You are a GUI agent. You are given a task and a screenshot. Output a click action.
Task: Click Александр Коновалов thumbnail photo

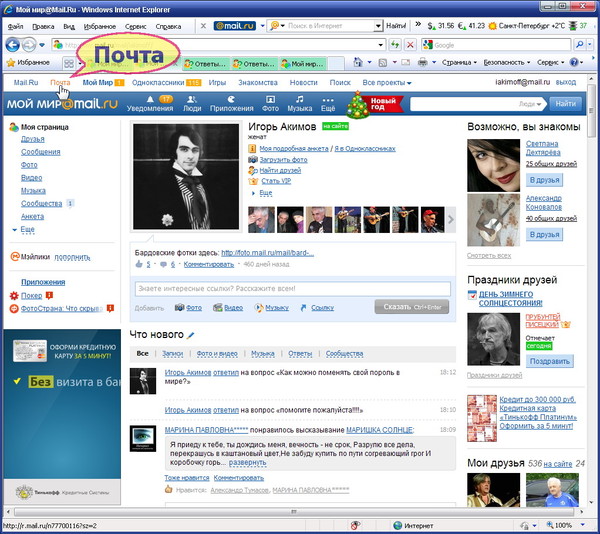494,220
